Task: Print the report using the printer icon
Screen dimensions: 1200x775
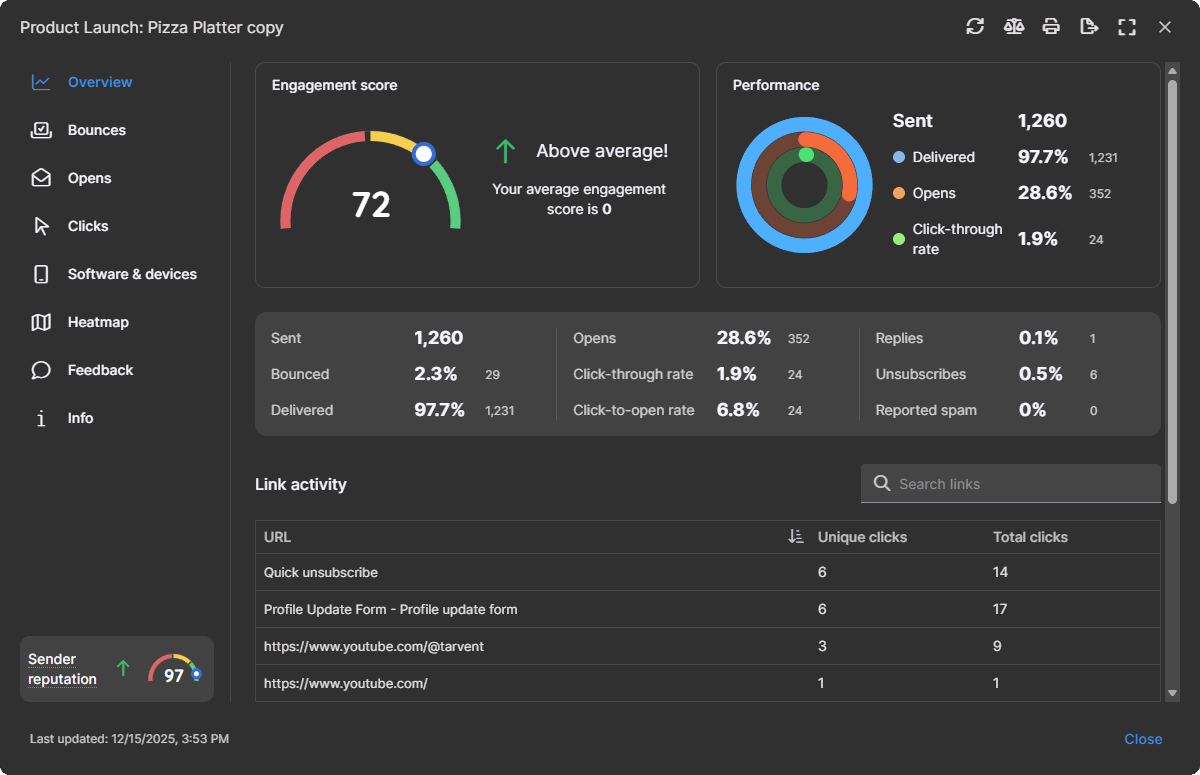Action: coord(1051,27)
